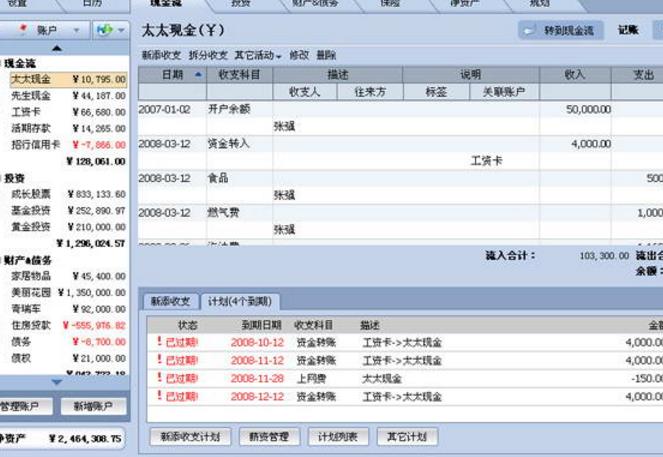Click the blue down arrow below account list
The width and height of the screenshot is (663, 457).
click(x=57, y=382)
